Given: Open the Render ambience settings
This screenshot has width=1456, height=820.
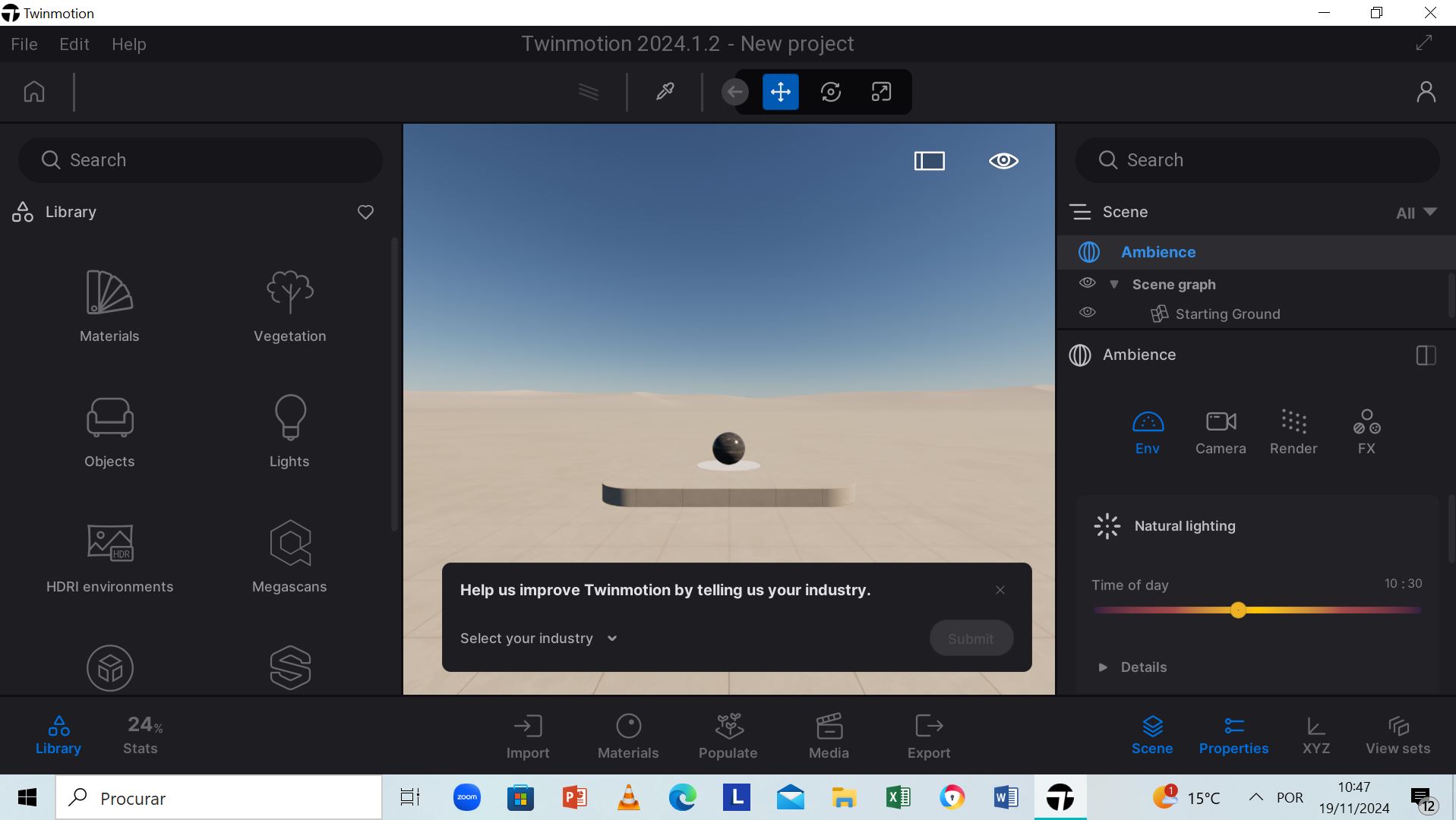Looking at the screenshot, I should coord(1293,432).
